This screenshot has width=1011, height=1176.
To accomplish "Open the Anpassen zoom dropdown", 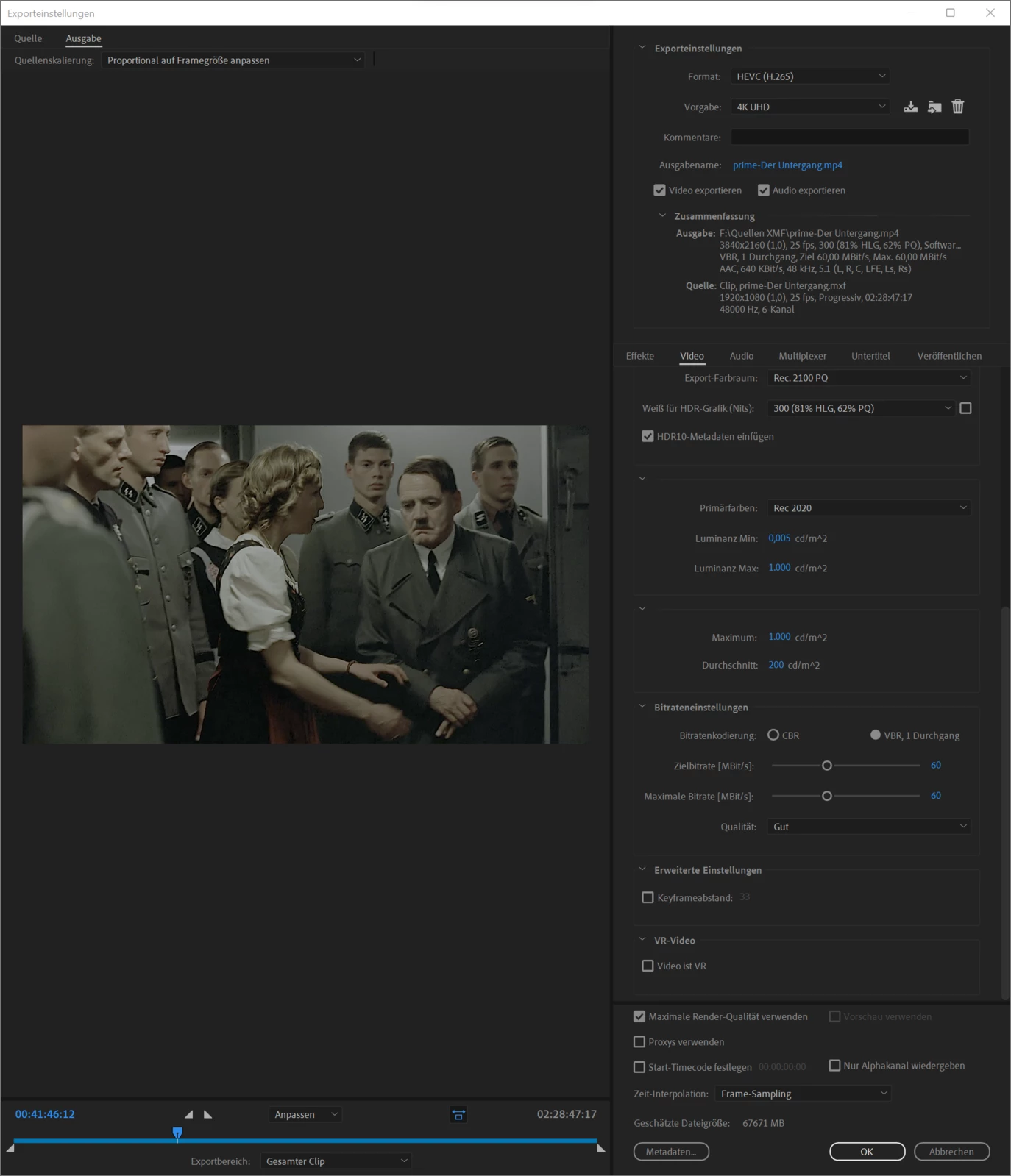I will (305, 1115).
